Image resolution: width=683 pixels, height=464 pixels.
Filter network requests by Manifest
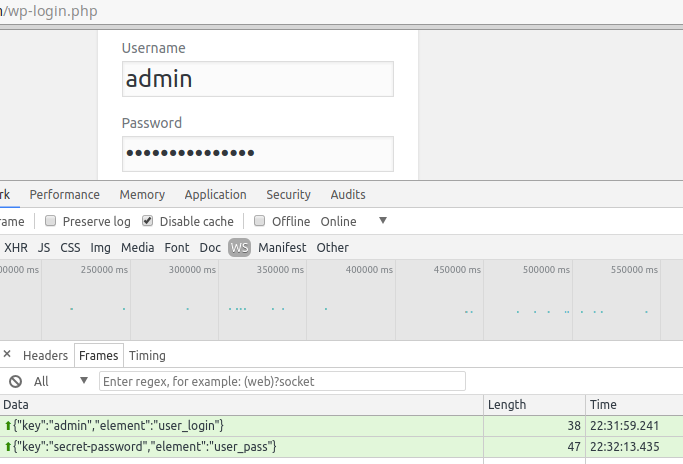click(282, 247)
